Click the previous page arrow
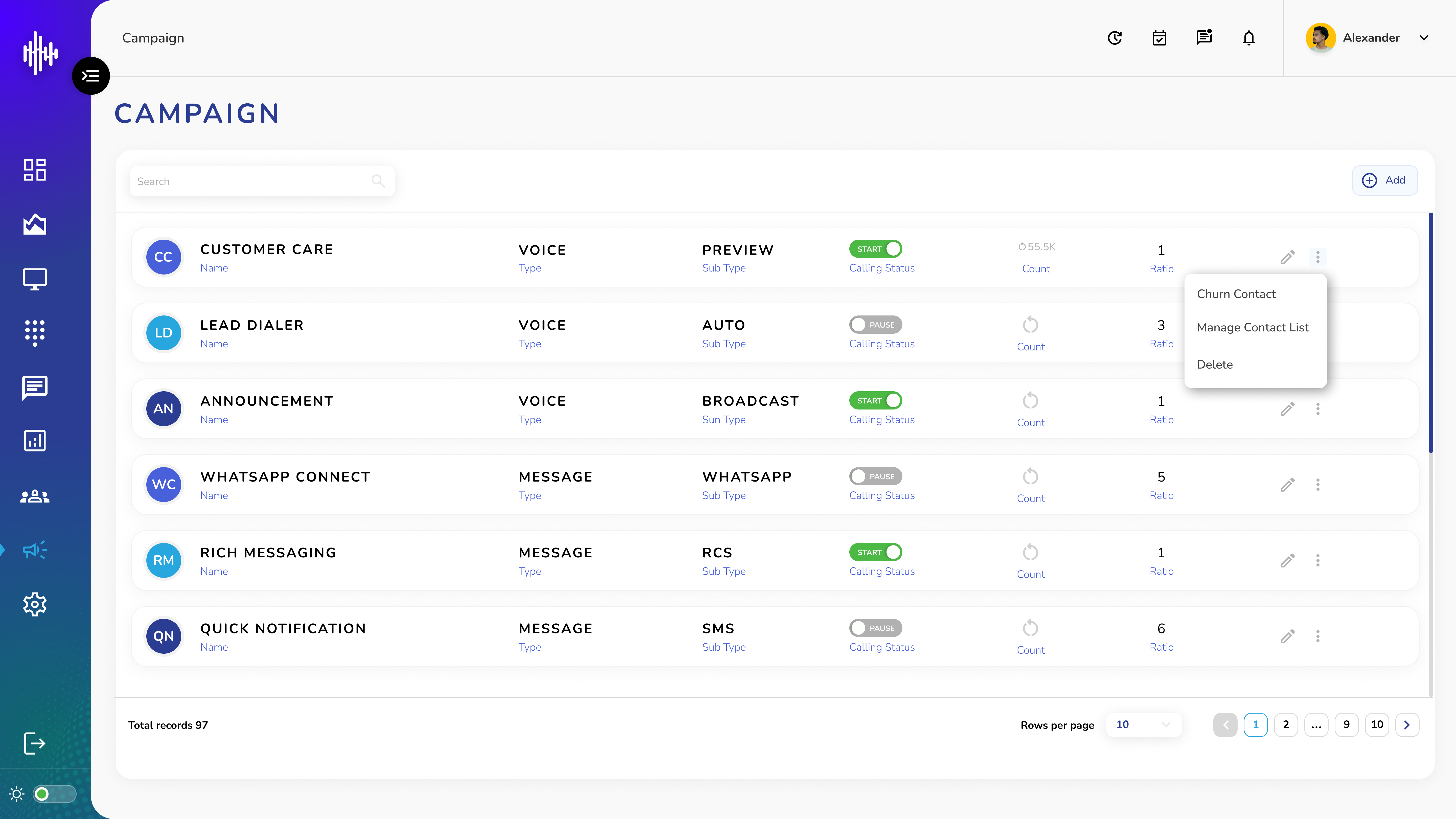This screenshot has height=819, width=1456. tap(1225, 725)
